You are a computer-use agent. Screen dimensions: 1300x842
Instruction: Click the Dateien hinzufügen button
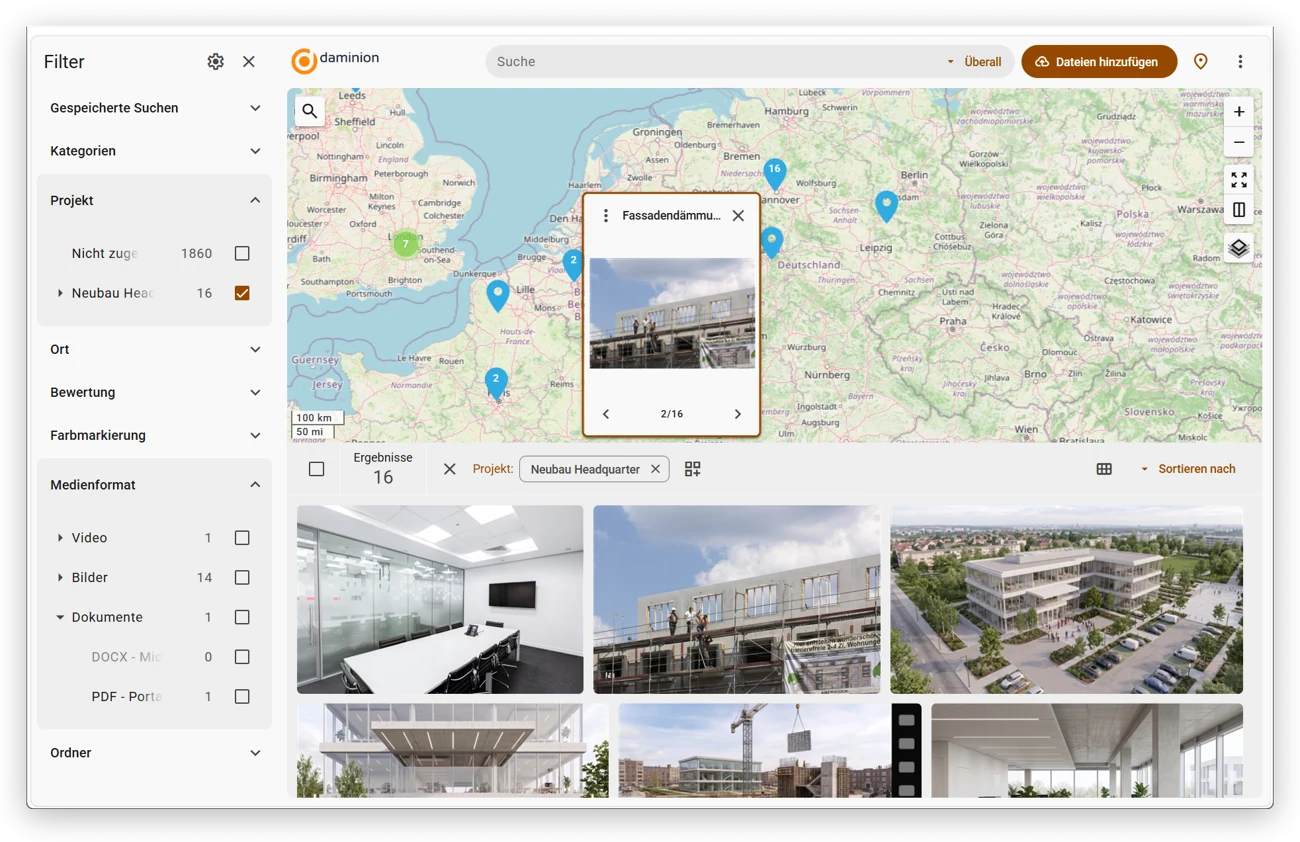(x=1097, y=62)
